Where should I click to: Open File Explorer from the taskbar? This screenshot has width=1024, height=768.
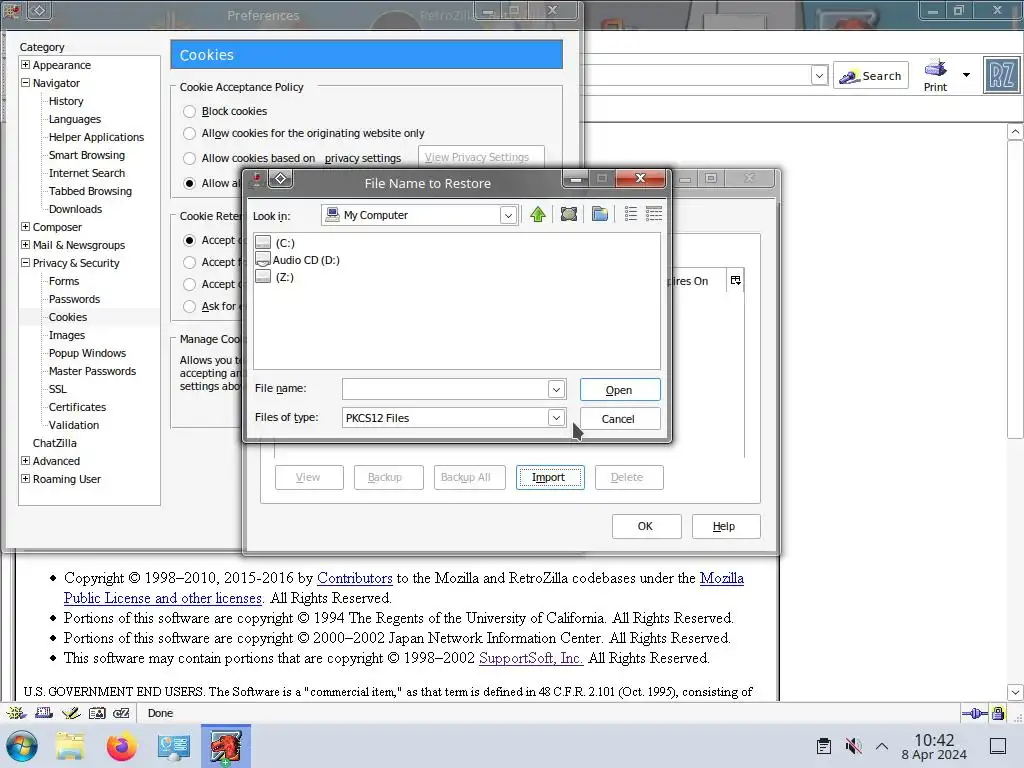pyautogui.click(x=70, y=746)
